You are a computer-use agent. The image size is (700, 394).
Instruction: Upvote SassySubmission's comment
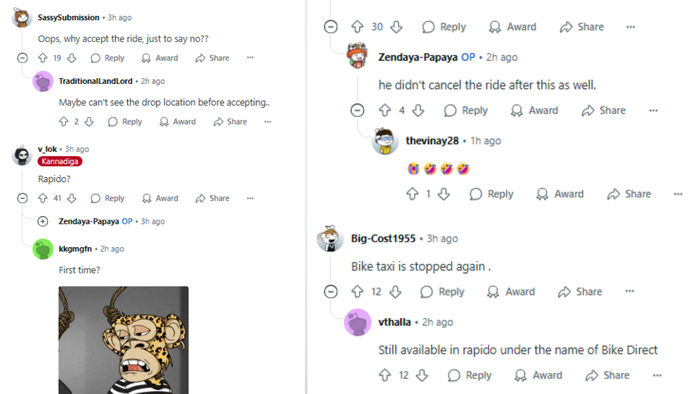(42, 58)
